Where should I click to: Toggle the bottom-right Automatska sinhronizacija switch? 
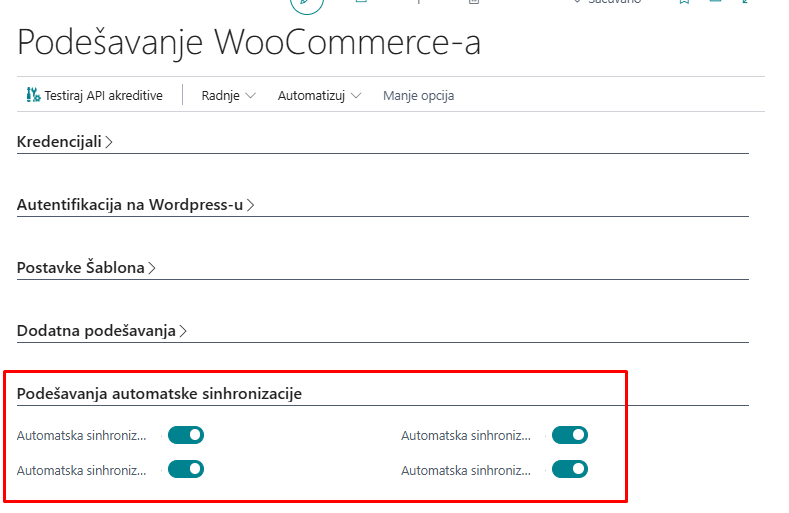pyautogui.click(x=570, y=468)
